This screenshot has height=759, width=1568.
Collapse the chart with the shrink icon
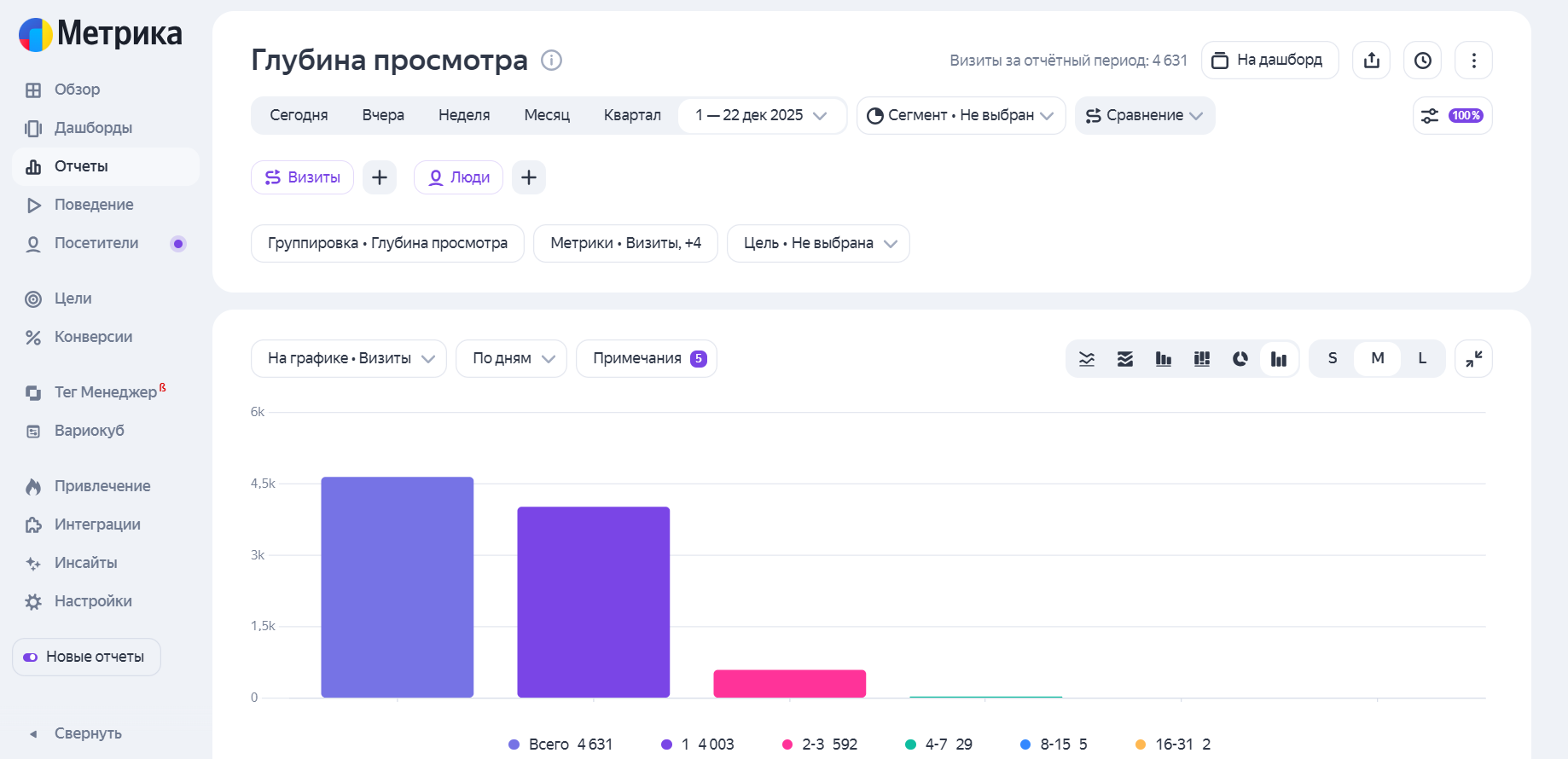(x=1473, y=359)
